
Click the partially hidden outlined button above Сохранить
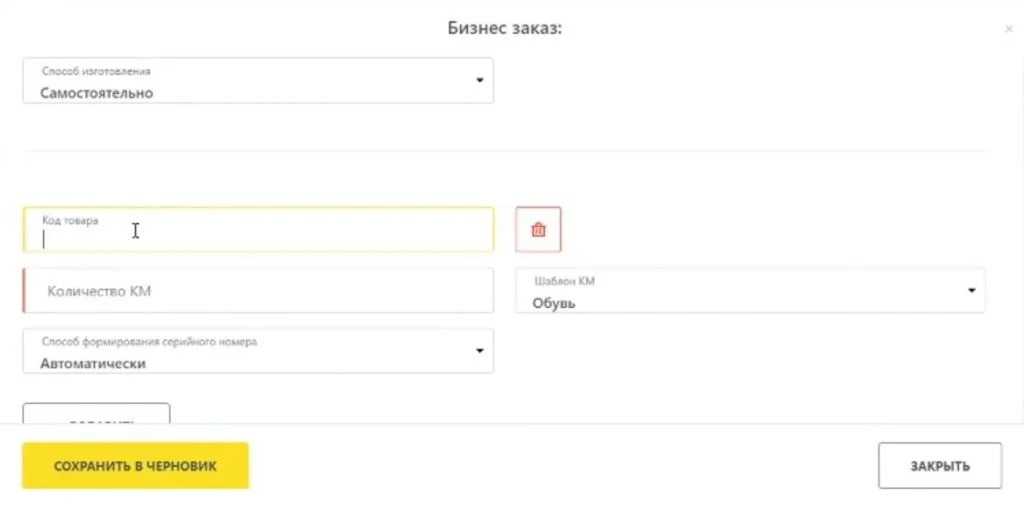click(96, 415)
